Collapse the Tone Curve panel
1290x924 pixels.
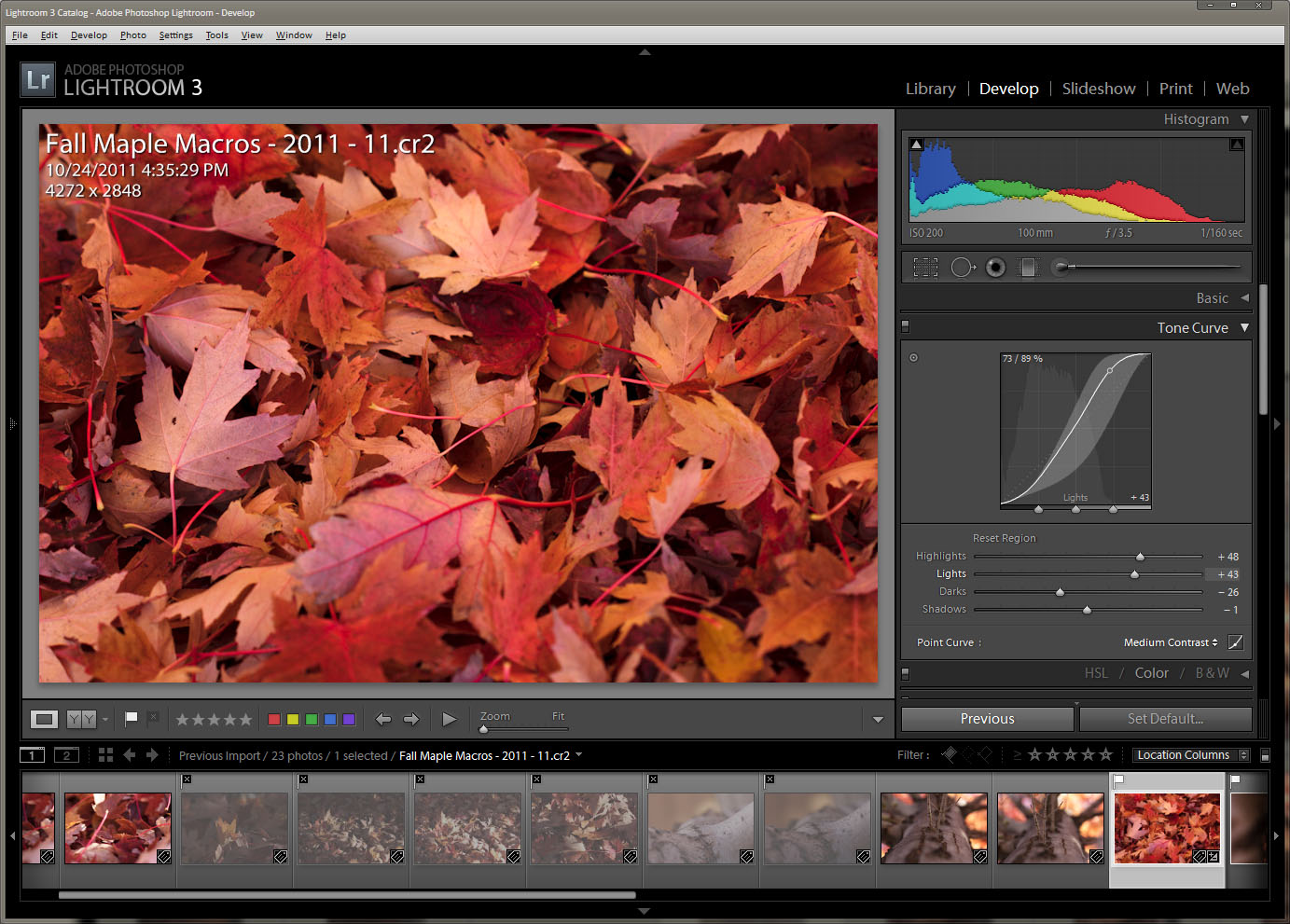1244,328
